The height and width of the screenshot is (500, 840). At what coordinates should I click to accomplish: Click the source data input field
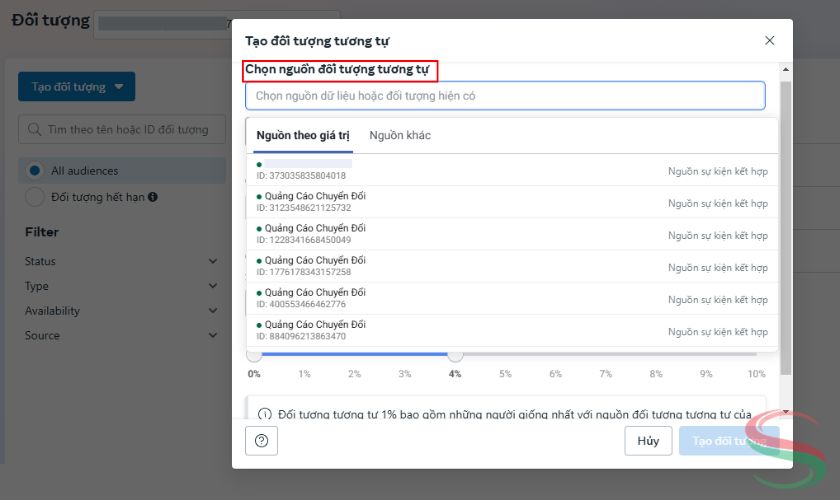click(x=505, y=96)
